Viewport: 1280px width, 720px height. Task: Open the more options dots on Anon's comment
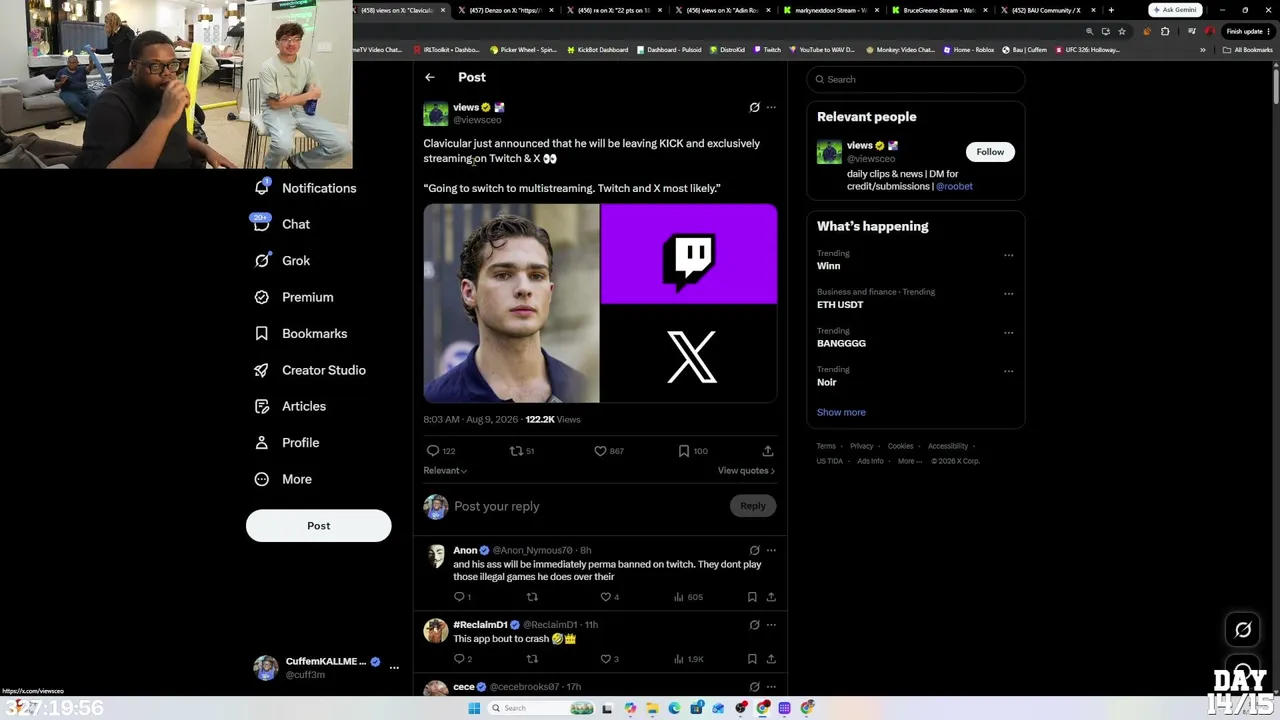(771, 550)
